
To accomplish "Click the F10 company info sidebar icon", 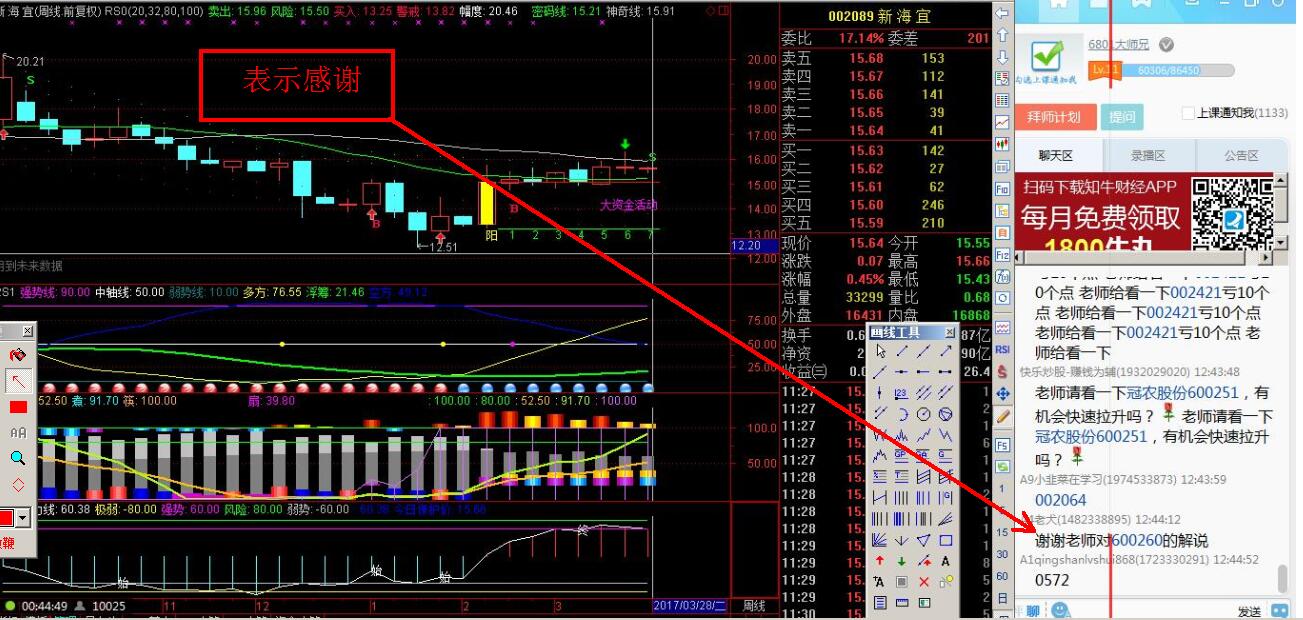I will pos(1002,189).
